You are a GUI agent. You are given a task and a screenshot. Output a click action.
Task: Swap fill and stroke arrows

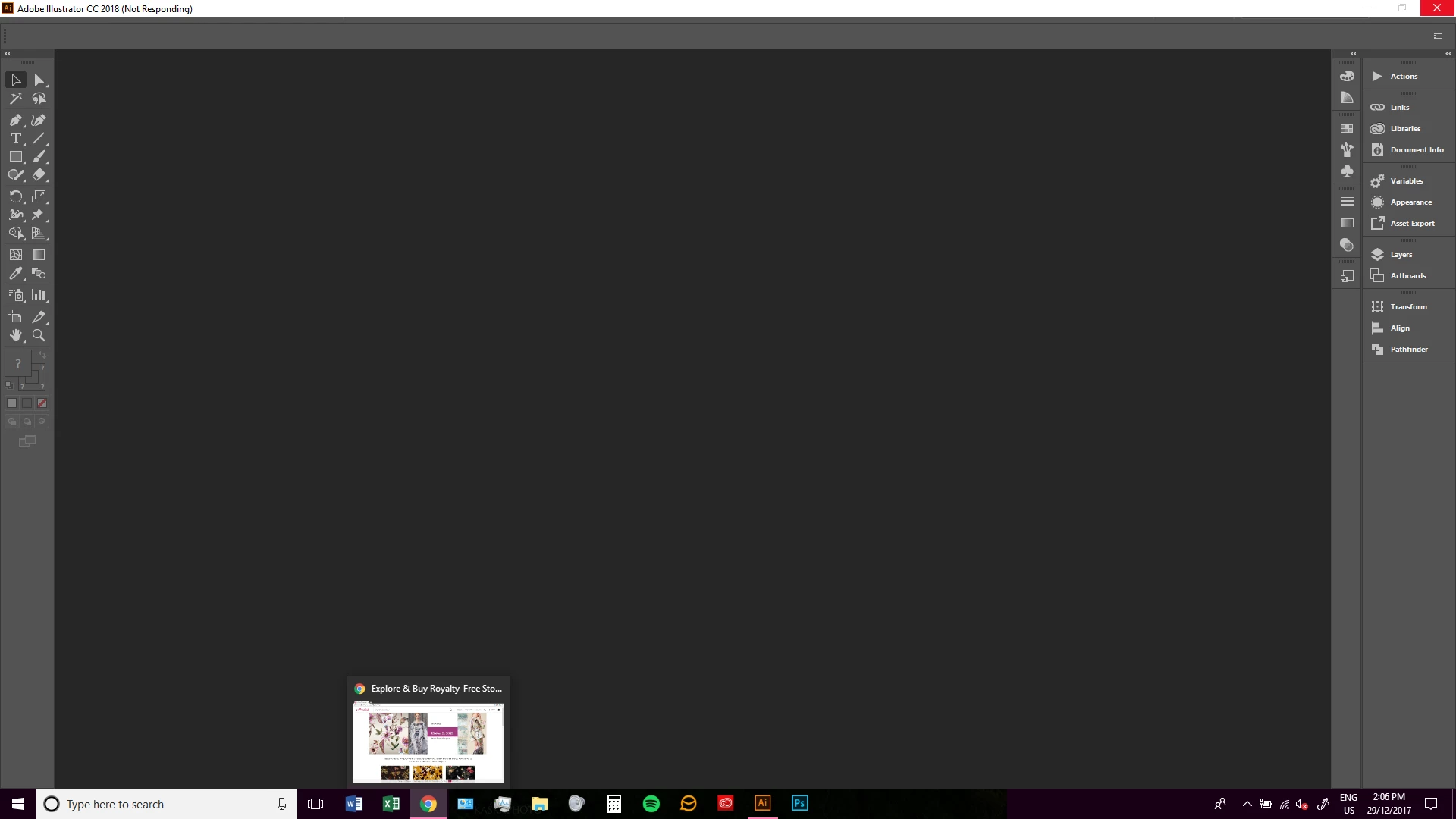(x=42, y=355)
